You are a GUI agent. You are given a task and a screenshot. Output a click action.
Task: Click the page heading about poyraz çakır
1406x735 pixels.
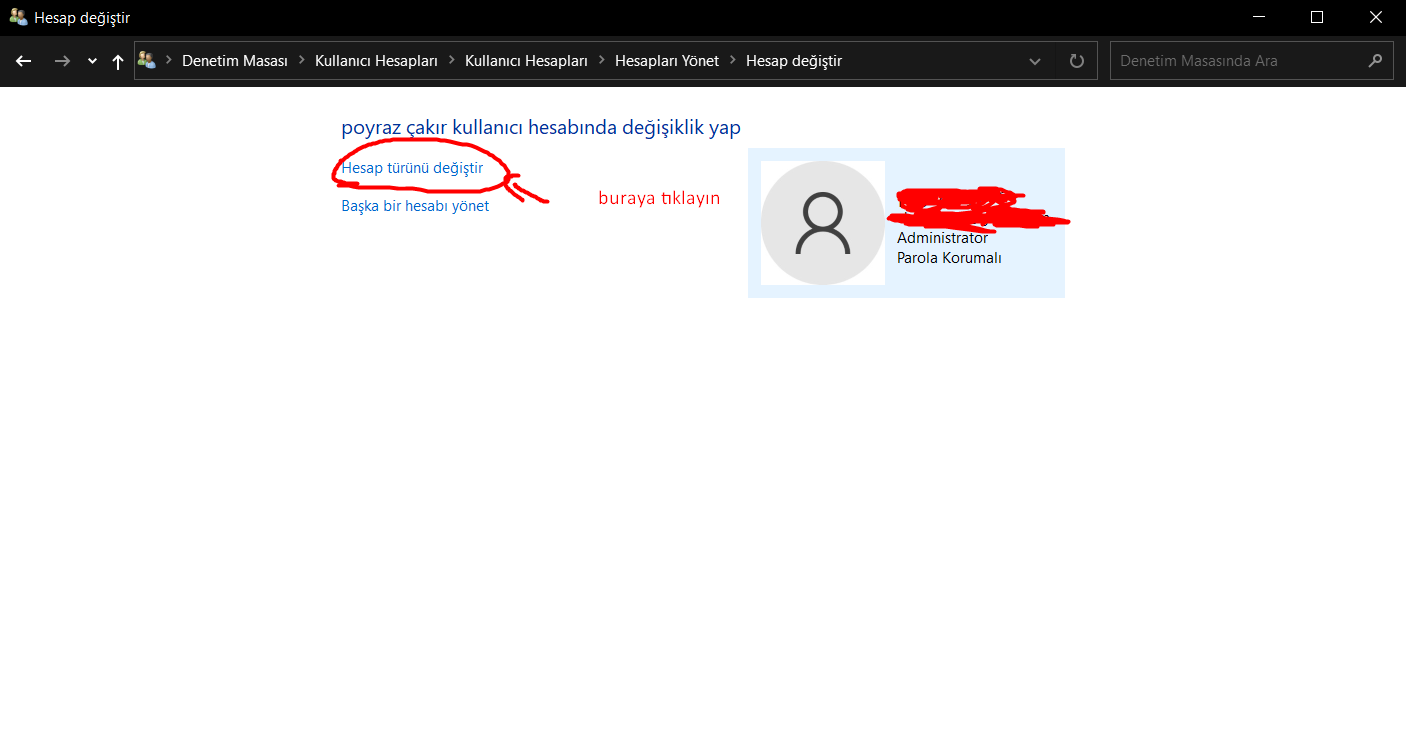coord(541,128)
